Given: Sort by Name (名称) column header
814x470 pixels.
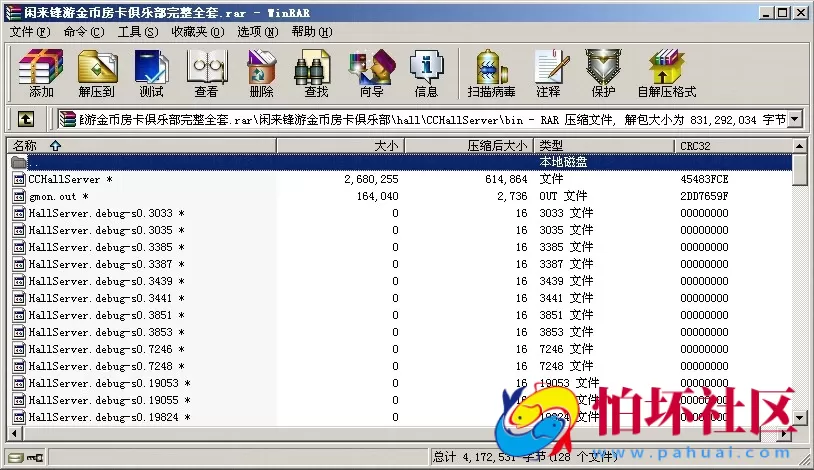Looking at the screenshot, I should 142,146.
